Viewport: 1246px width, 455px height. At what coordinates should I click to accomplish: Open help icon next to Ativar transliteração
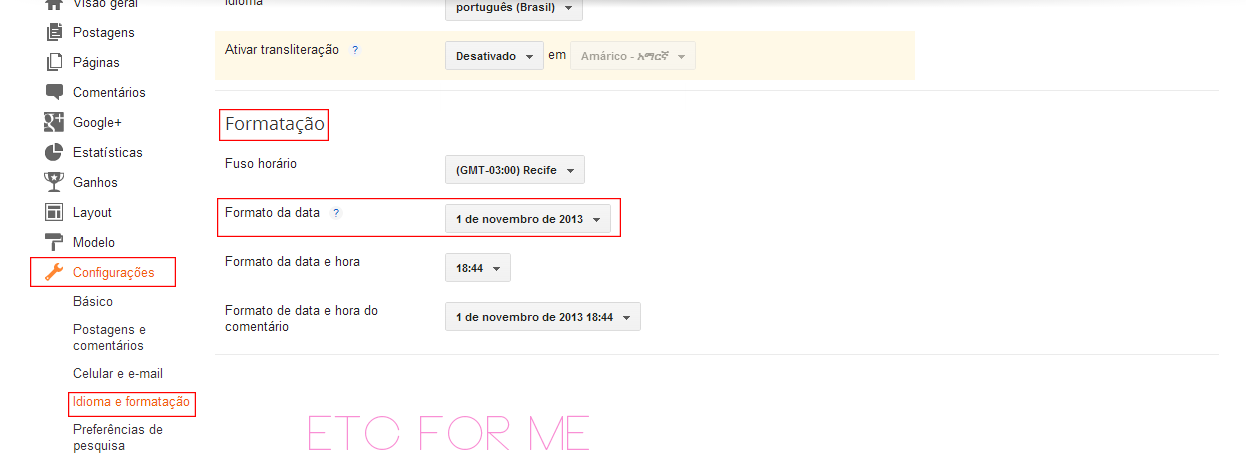point(355,50)
